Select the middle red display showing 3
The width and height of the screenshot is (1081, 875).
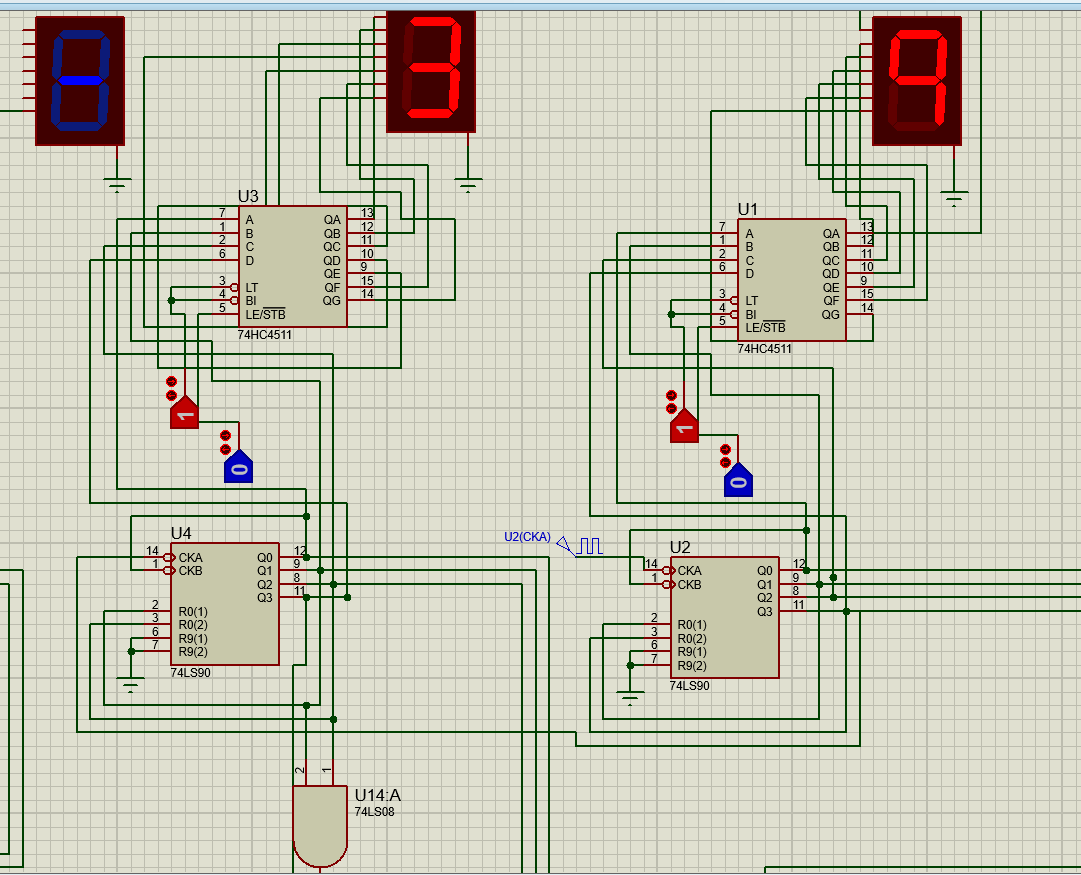click(432, 72)
